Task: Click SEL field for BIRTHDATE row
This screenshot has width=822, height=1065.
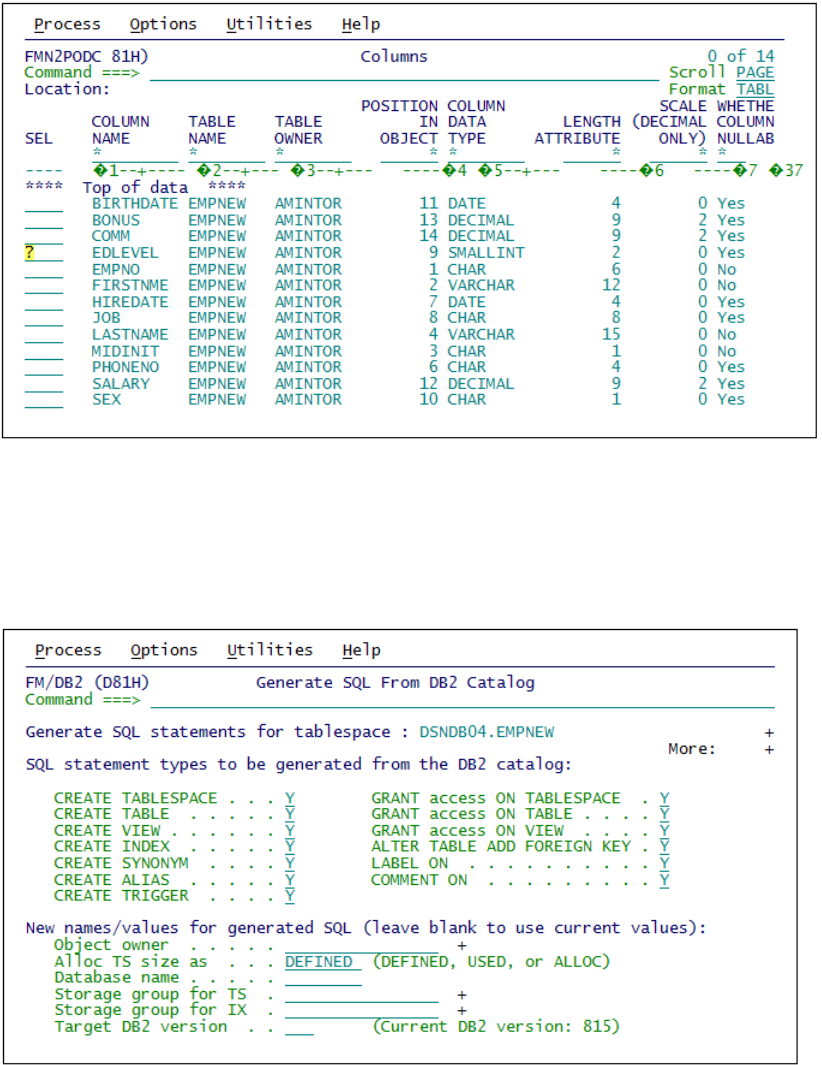Action: (43, 204)
